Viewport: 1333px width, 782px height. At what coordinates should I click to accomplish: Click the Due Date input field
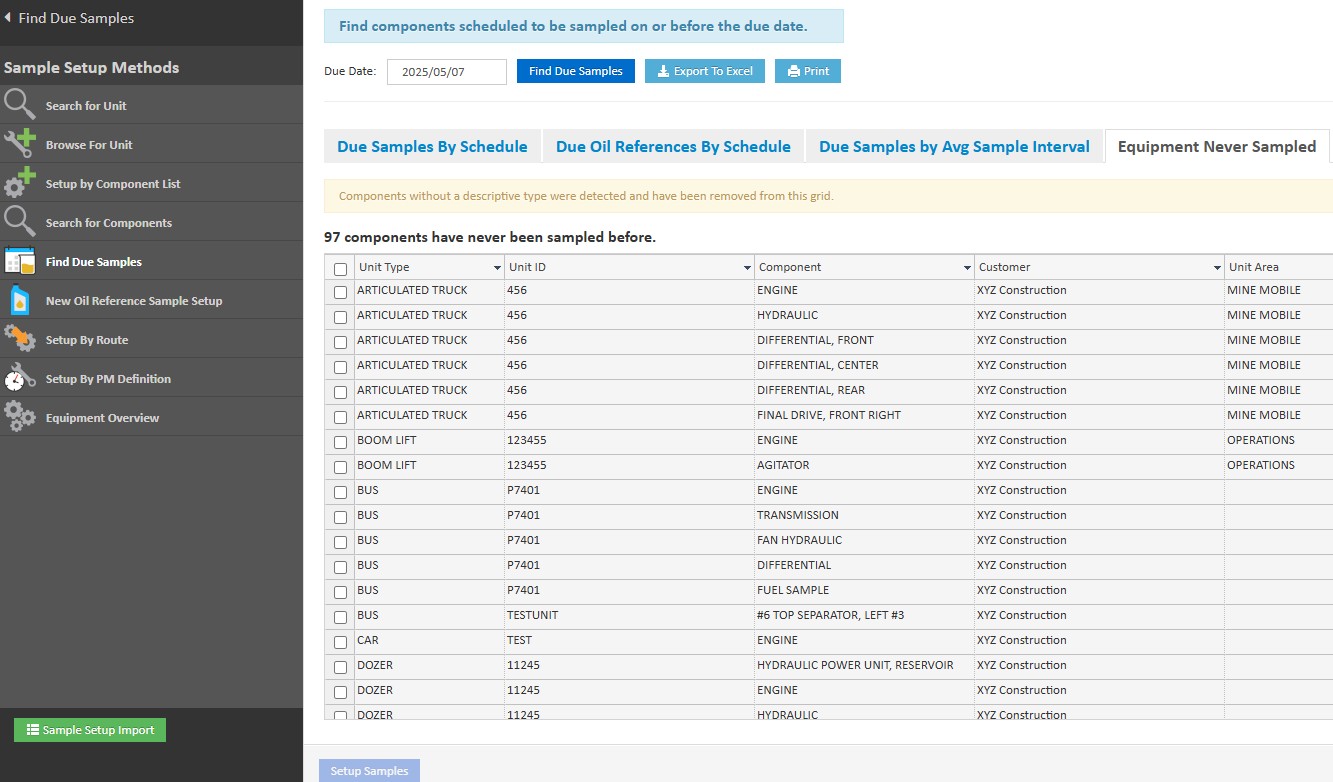(x=446, y=72)
